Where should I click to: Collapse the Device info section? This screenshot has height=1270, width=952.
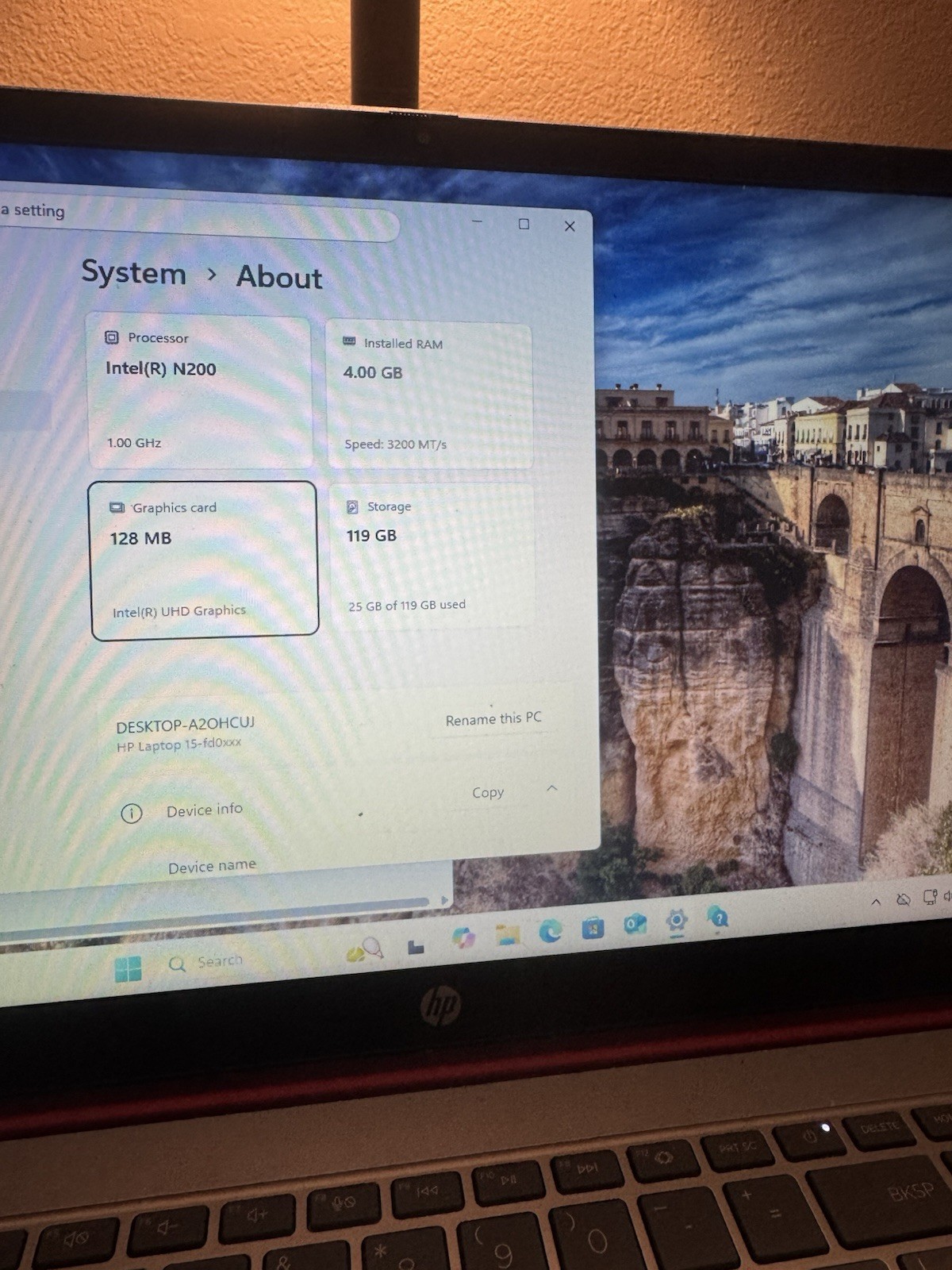coord(552,788)
